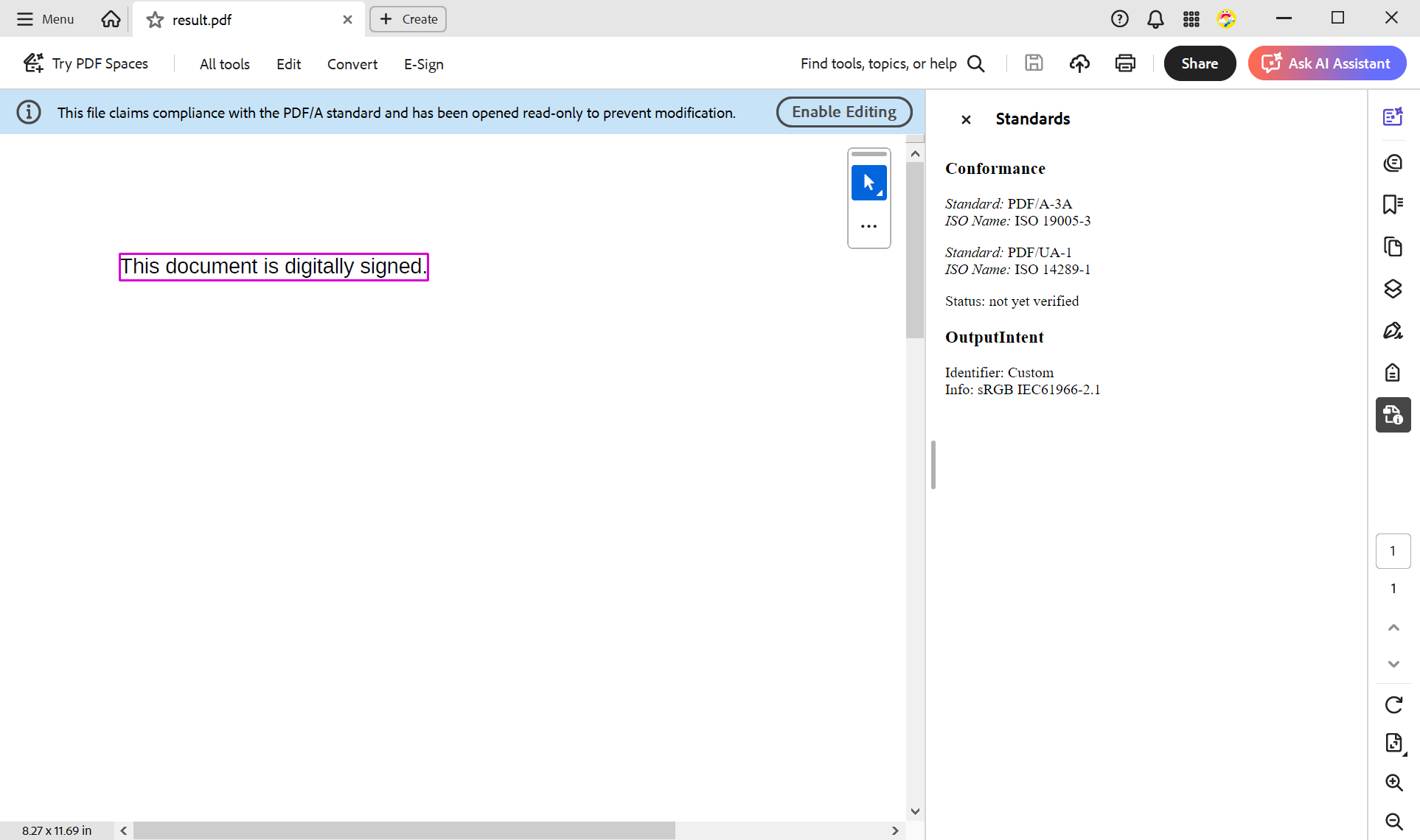
Task: Open the Layers panel
Action: pos(1393,289)
